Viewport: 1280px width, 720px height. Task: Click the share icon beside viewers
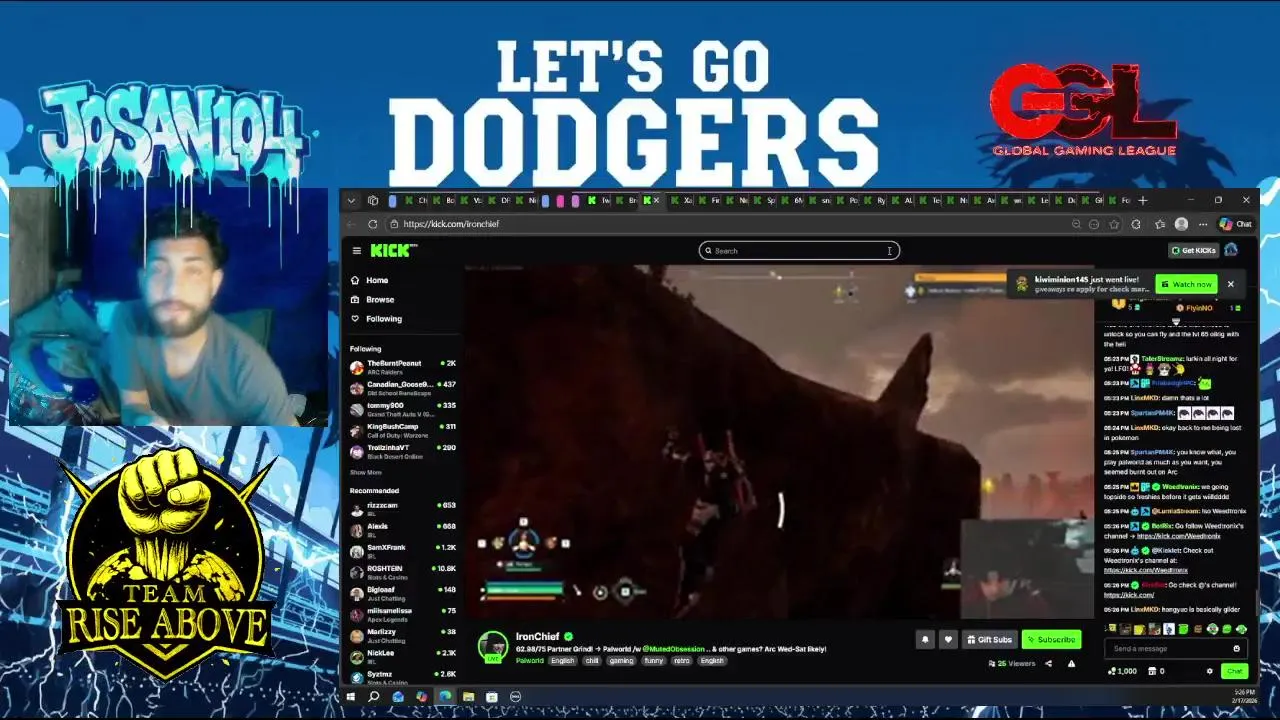point(1048,663)
